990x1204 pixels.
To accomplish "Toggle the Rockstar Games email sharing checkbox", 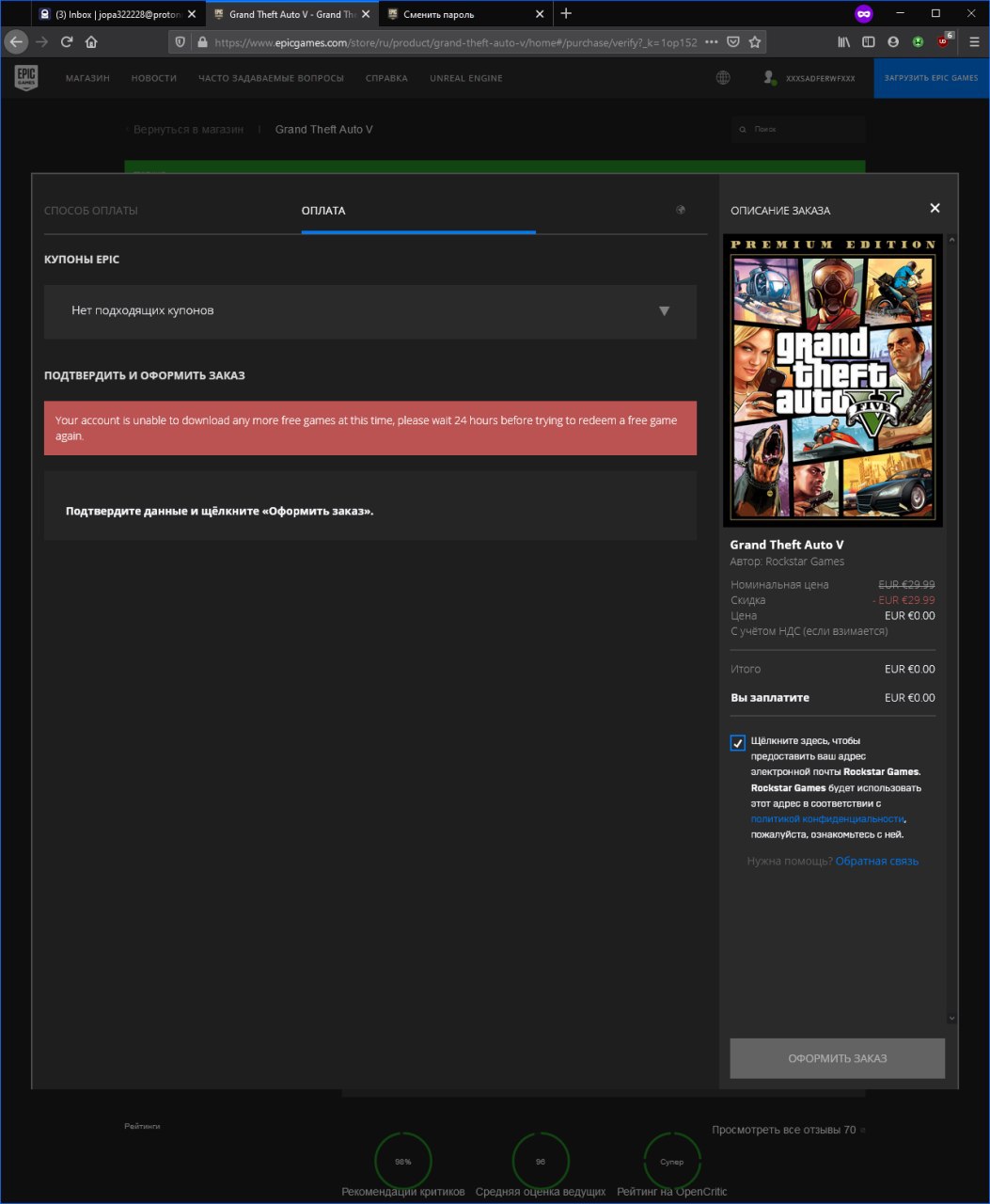I will click(737, 743).
